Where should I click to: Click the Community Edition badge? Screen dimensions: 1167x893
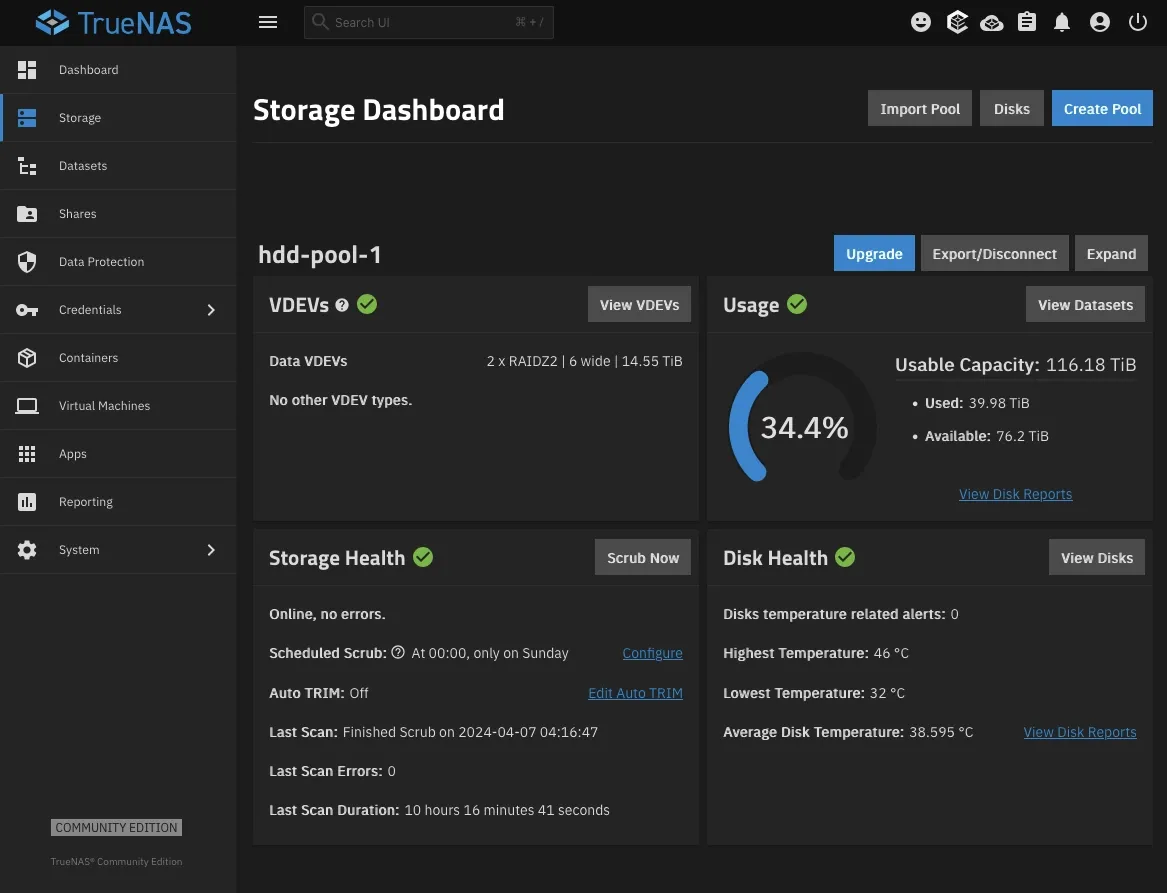pyautogui.click(x=116, y=828)
